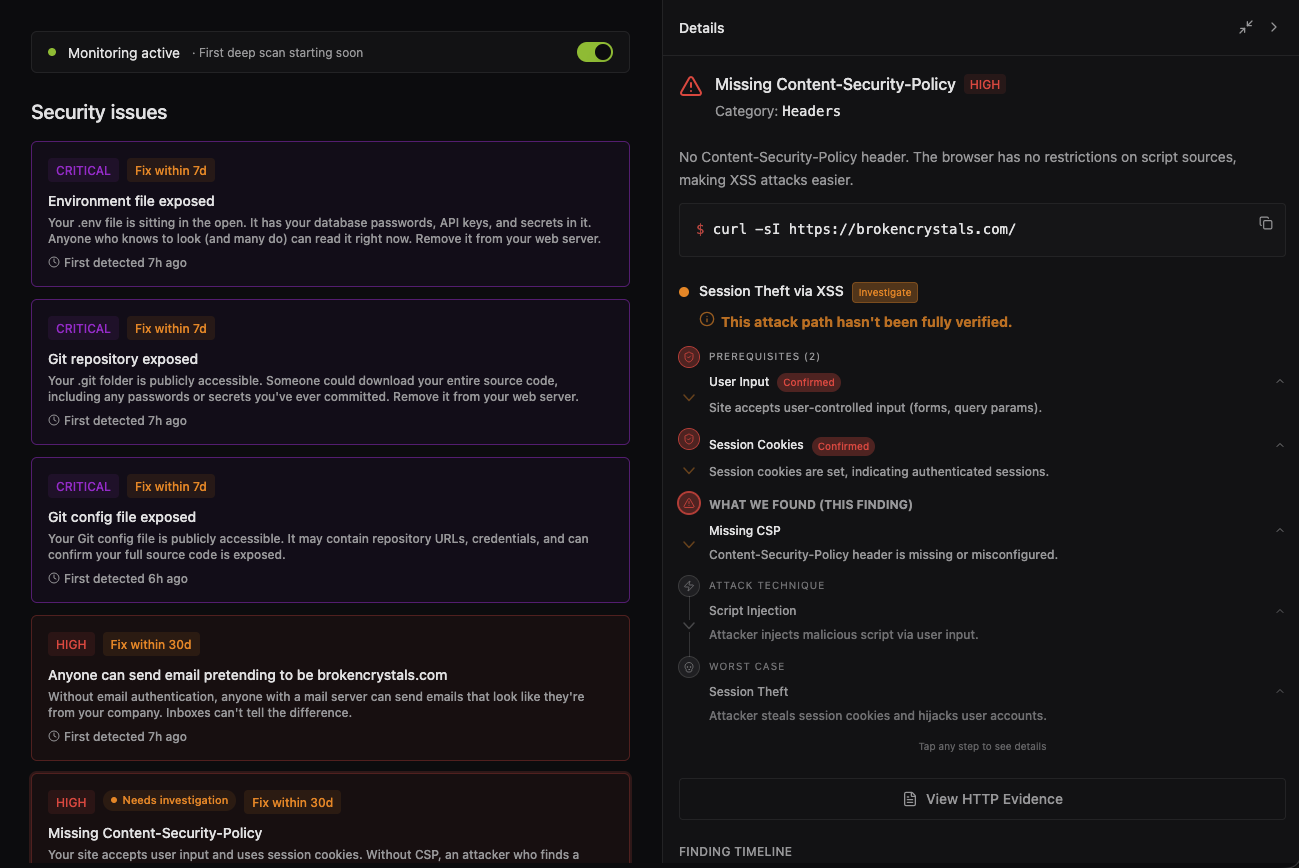Click the Confirmed badge next to User Input
The height and width of the screenshot is (868, 1299).
(809, 382)
